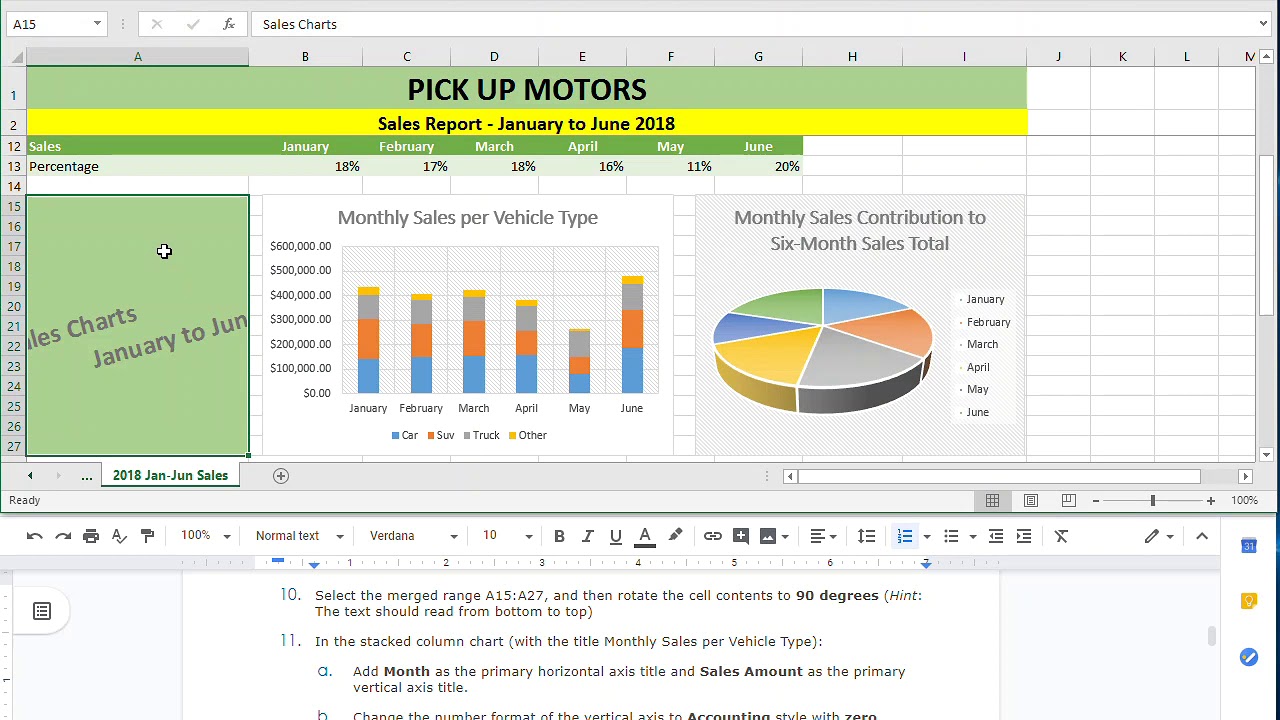Select column B header
The height and width of the screenshot is (720, 1280).
coord(305,57)
